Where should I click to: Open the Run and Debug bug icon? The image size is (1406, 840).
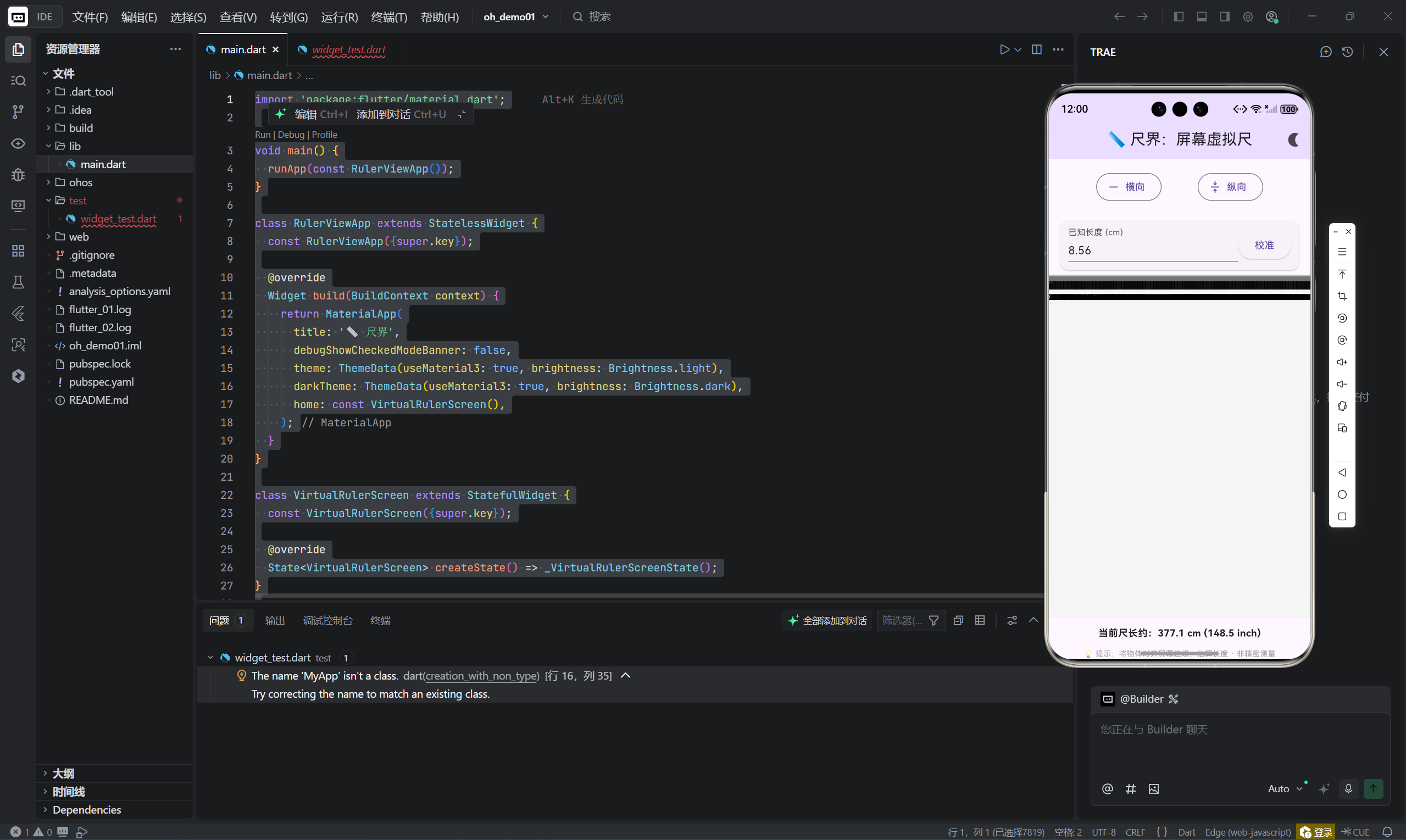(x=18, y=175)
